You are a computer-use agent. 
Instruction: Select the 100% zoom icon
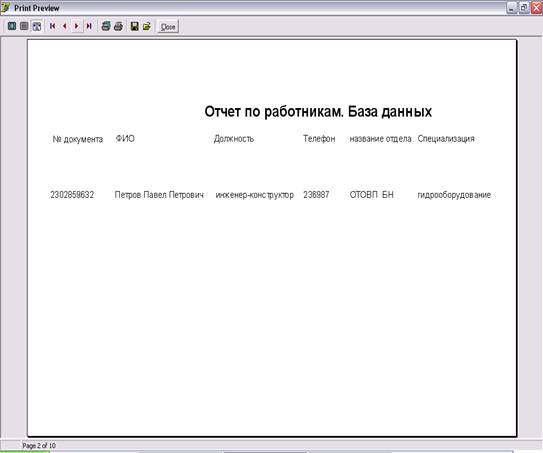pyautogui.click(x=24, y=26)
